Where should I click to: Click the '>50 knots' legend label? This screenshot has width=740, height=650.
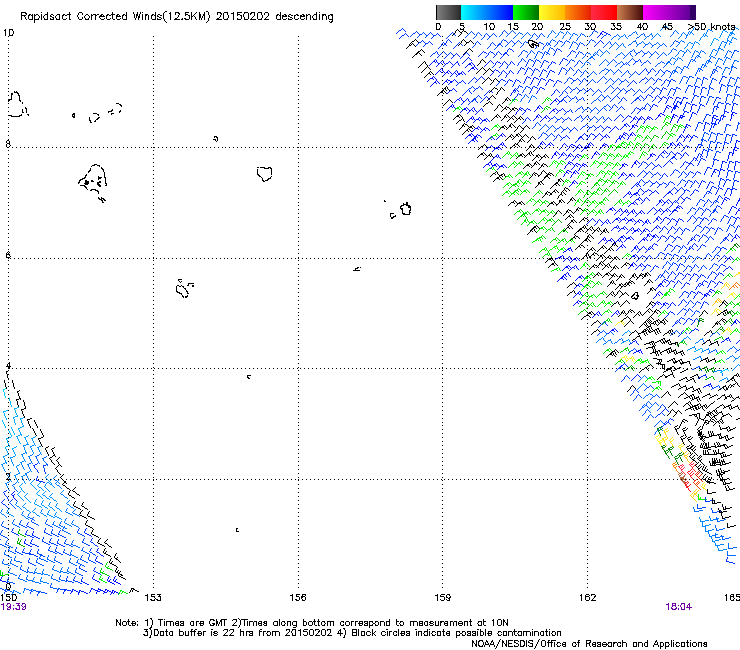click(x=711, y=27)
